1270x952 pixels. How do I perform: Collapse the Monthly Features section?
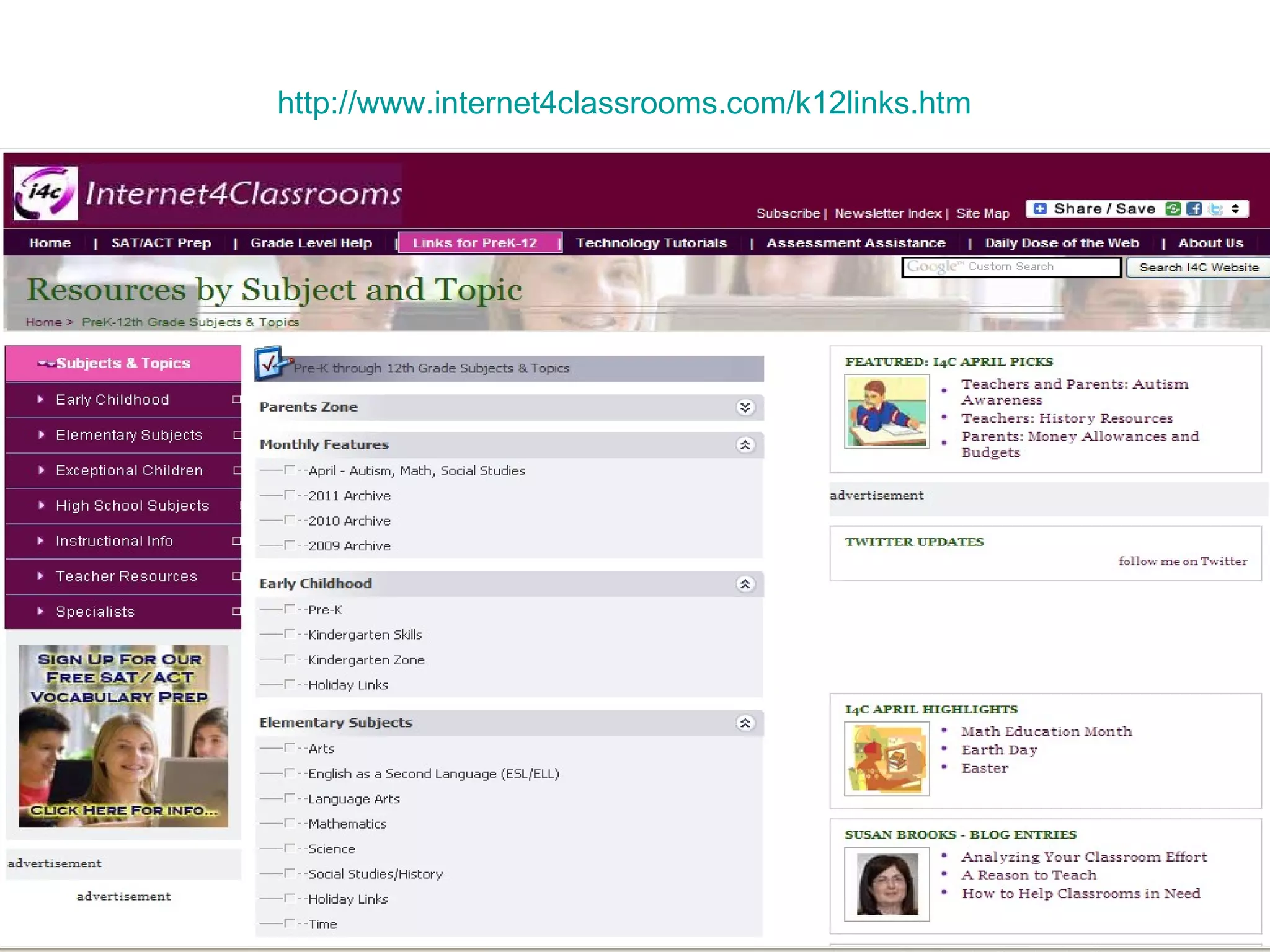click(745, 445)
